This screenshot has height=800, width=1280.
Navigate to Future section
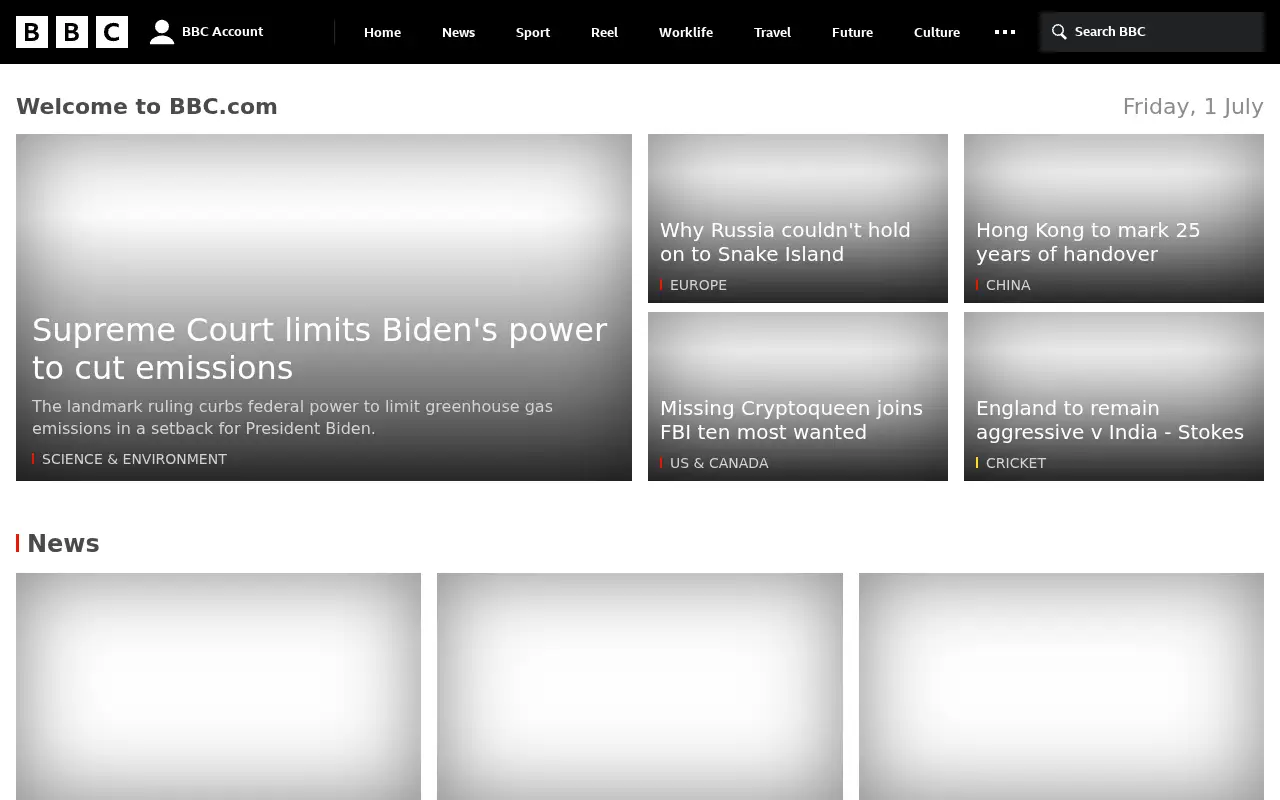(852, 32)
